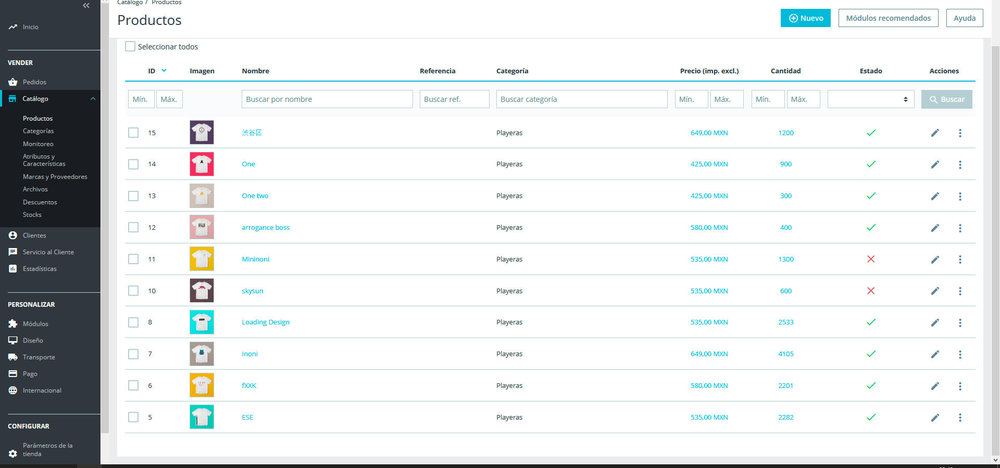Click the Estadísticas chart icon
The image size is (1000, 468).
[13, 268]
